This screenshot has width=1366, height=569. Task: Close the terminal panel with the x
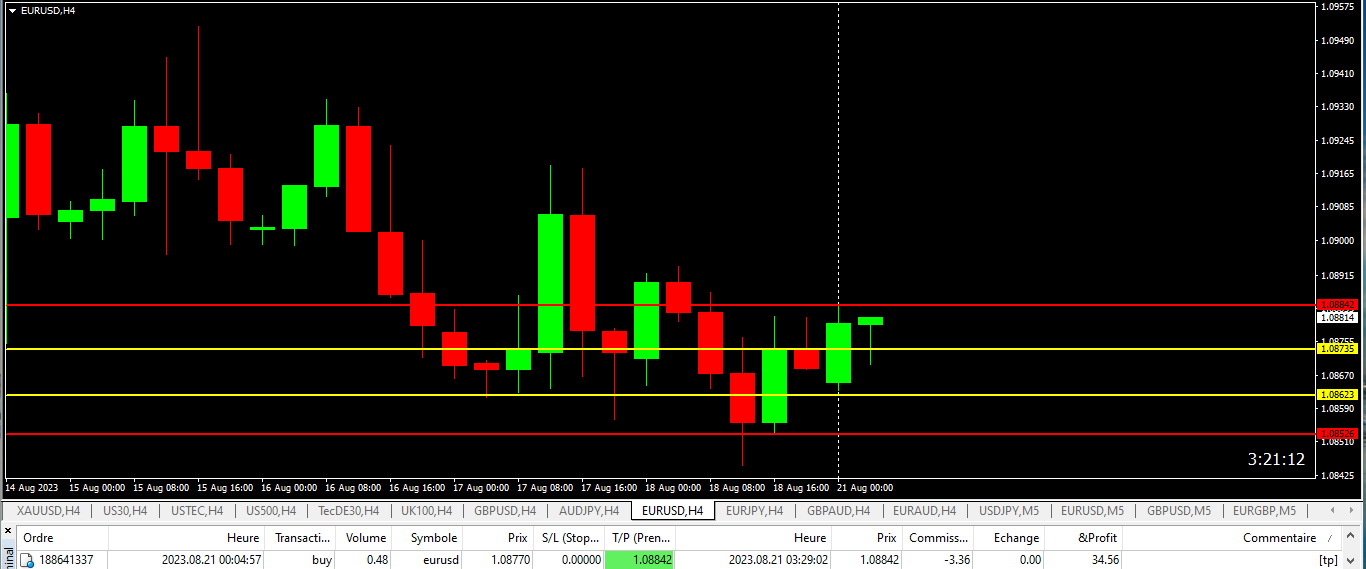coord(8,530)
